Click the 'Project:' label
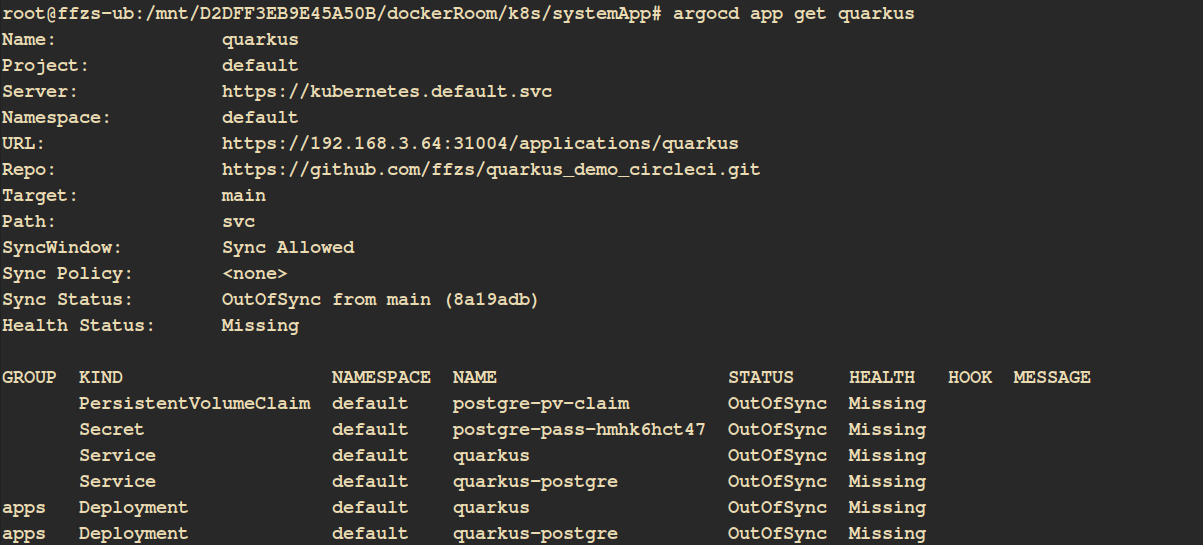This screenshot has height=545, width=1203. (x=46, y=66)
